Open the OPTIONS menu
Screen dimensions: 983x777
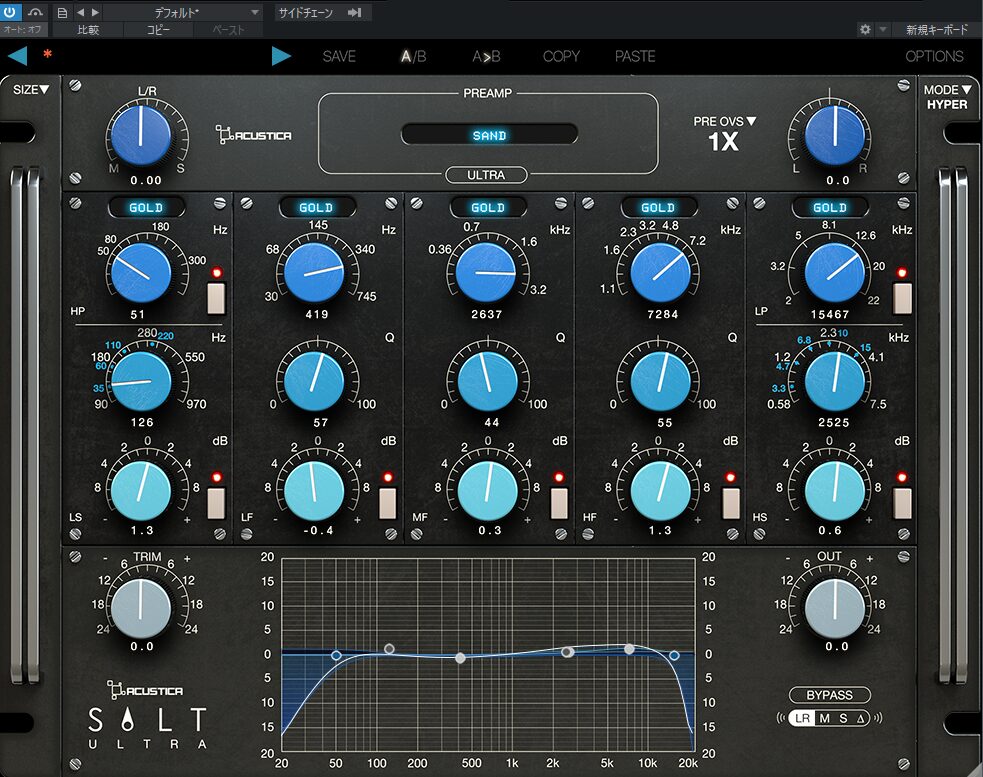click(934, 56)
